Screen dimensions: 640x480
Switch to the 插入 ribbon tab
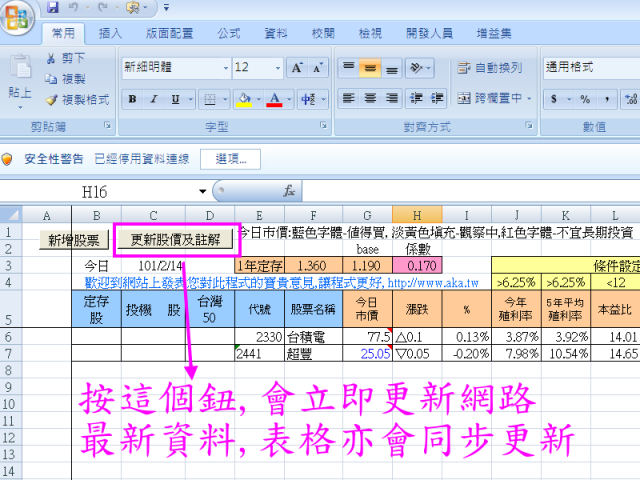pos(110,33)
